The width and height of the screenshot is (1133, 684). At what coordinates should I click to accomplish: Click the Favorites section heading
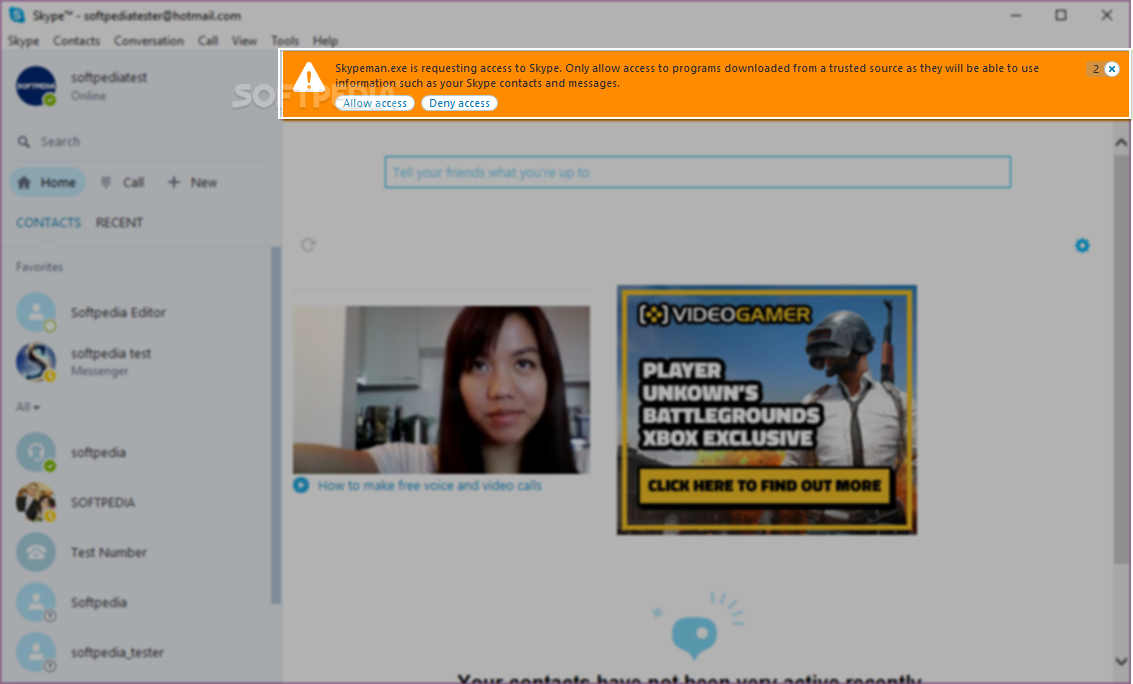click(x=40, y=267)
